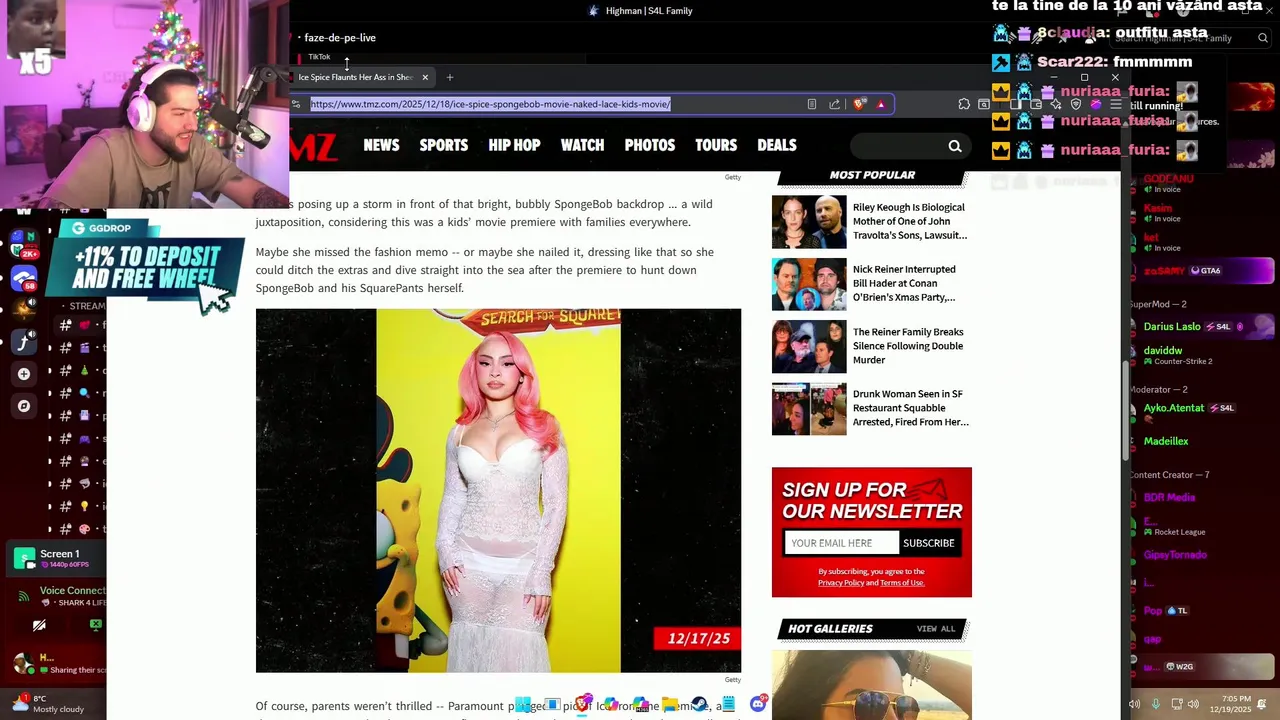Close the Ice Spice Flaunts tab
This screenshot has width=1280, height=720.
pos(425,77)
